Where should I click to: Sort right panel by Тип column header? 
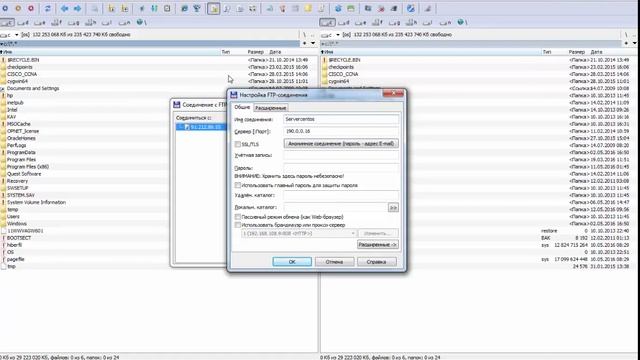(x=547, y=52)
